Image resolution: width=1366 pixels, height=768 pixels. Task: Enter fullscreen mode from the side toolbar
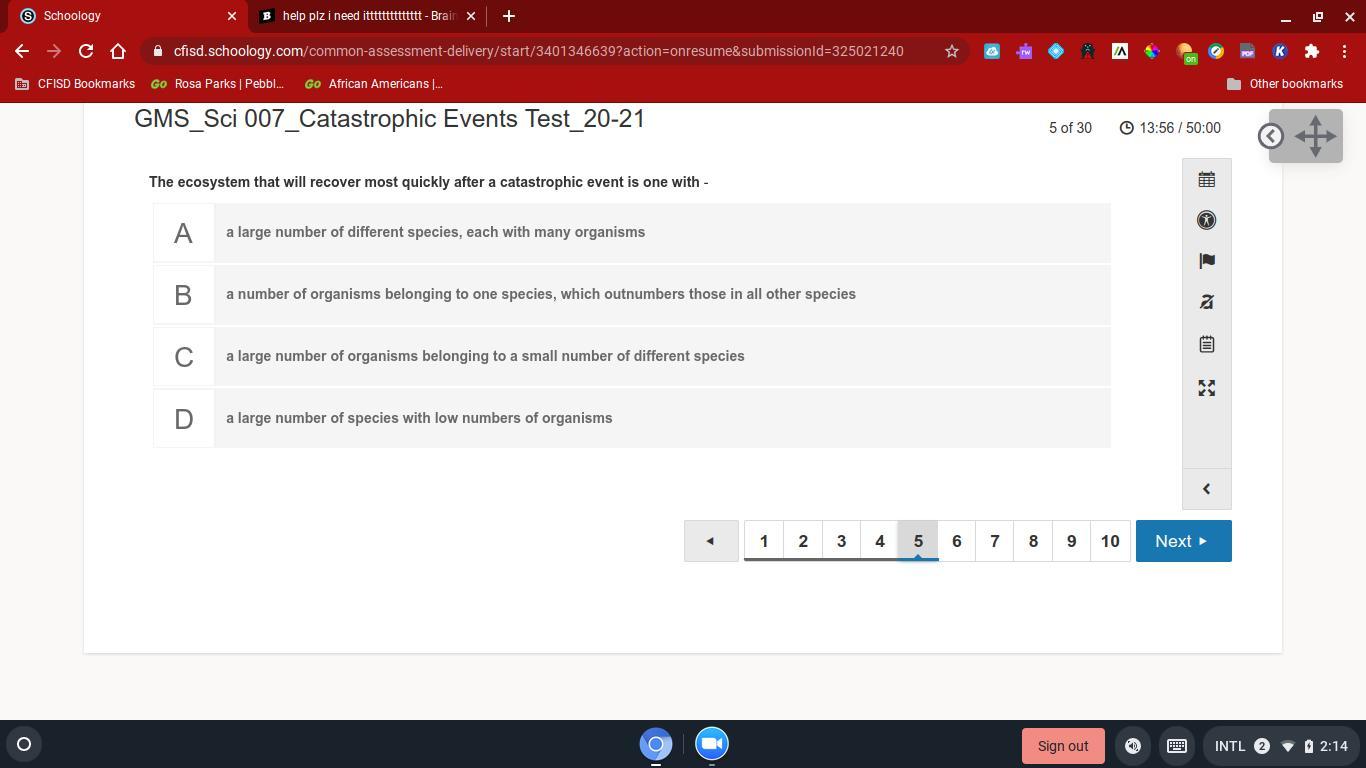pos(1206,388)
